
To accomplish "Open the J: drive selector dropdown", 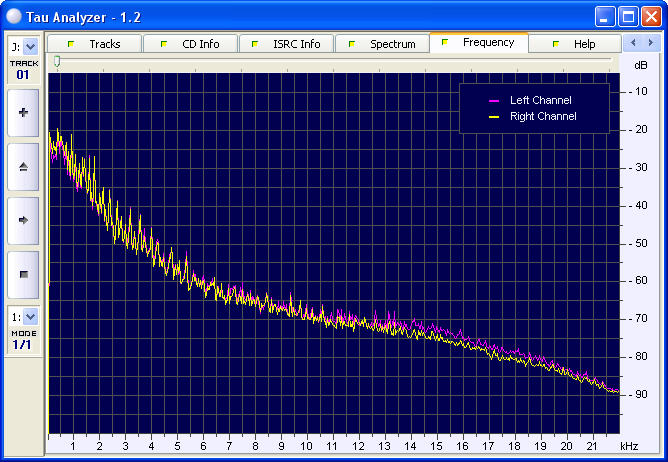I will click(x=29, y=46).
